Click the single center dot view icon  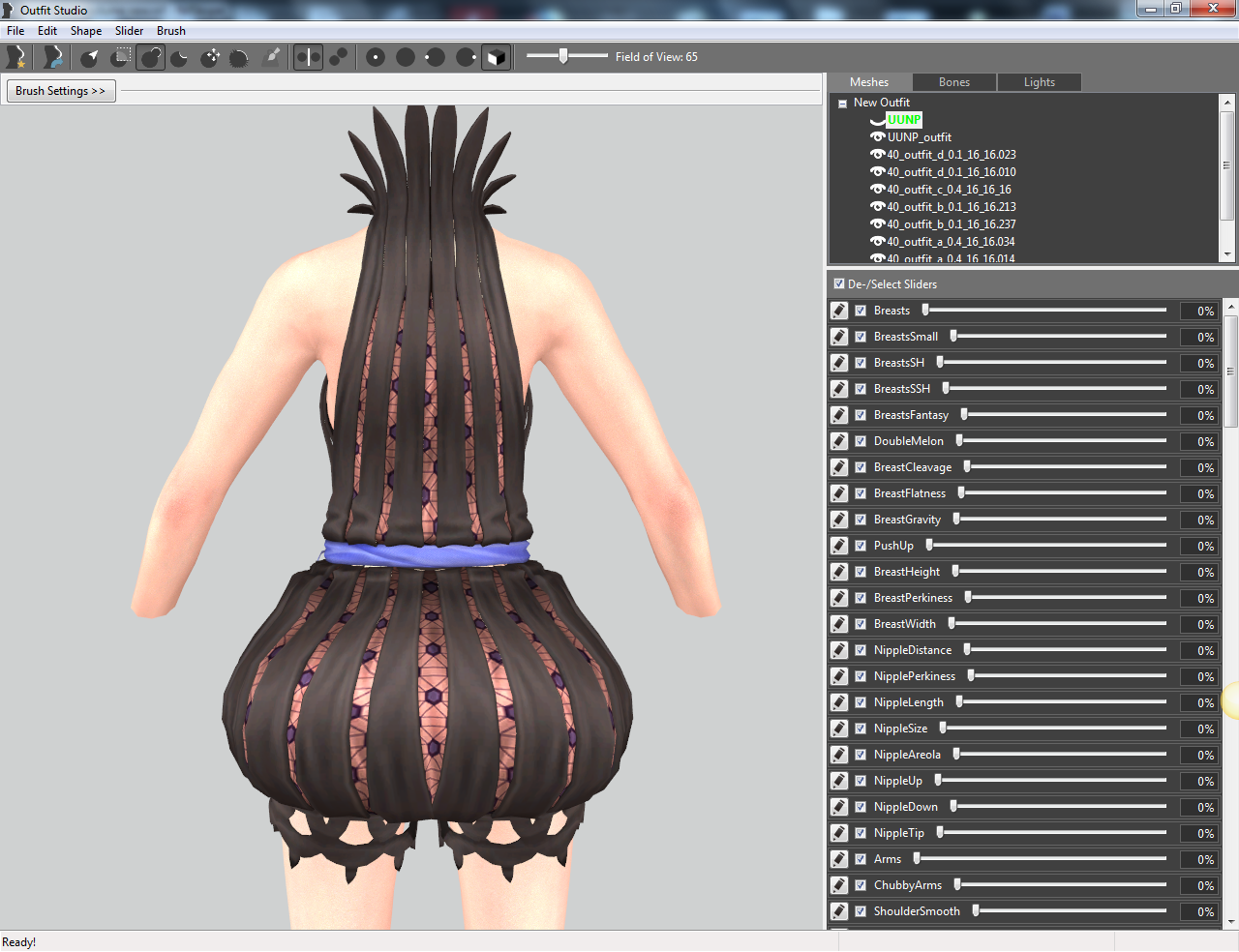point(376,57)
